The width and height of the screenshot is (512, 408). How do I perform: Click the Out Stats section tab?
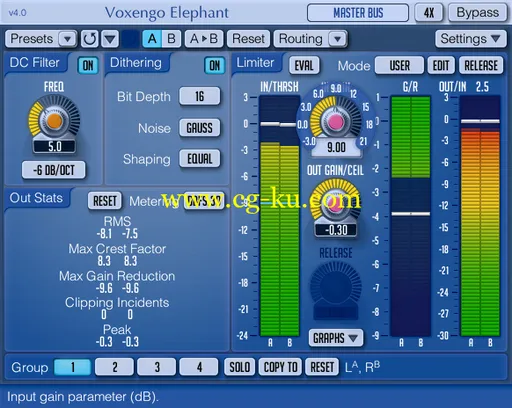click(36, 198)
